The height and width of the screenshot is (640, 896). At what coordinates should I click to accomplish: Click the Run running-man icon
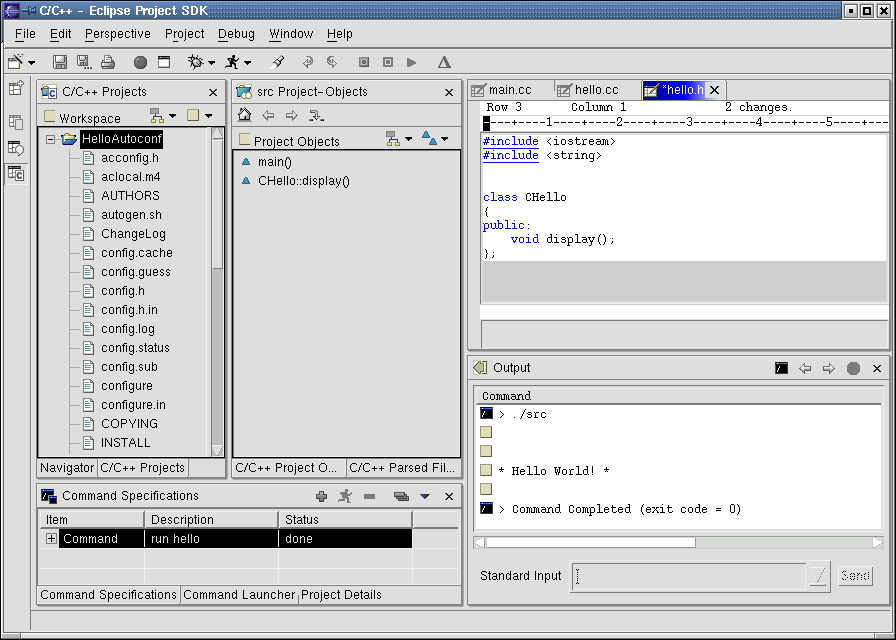tap(233, 62)
